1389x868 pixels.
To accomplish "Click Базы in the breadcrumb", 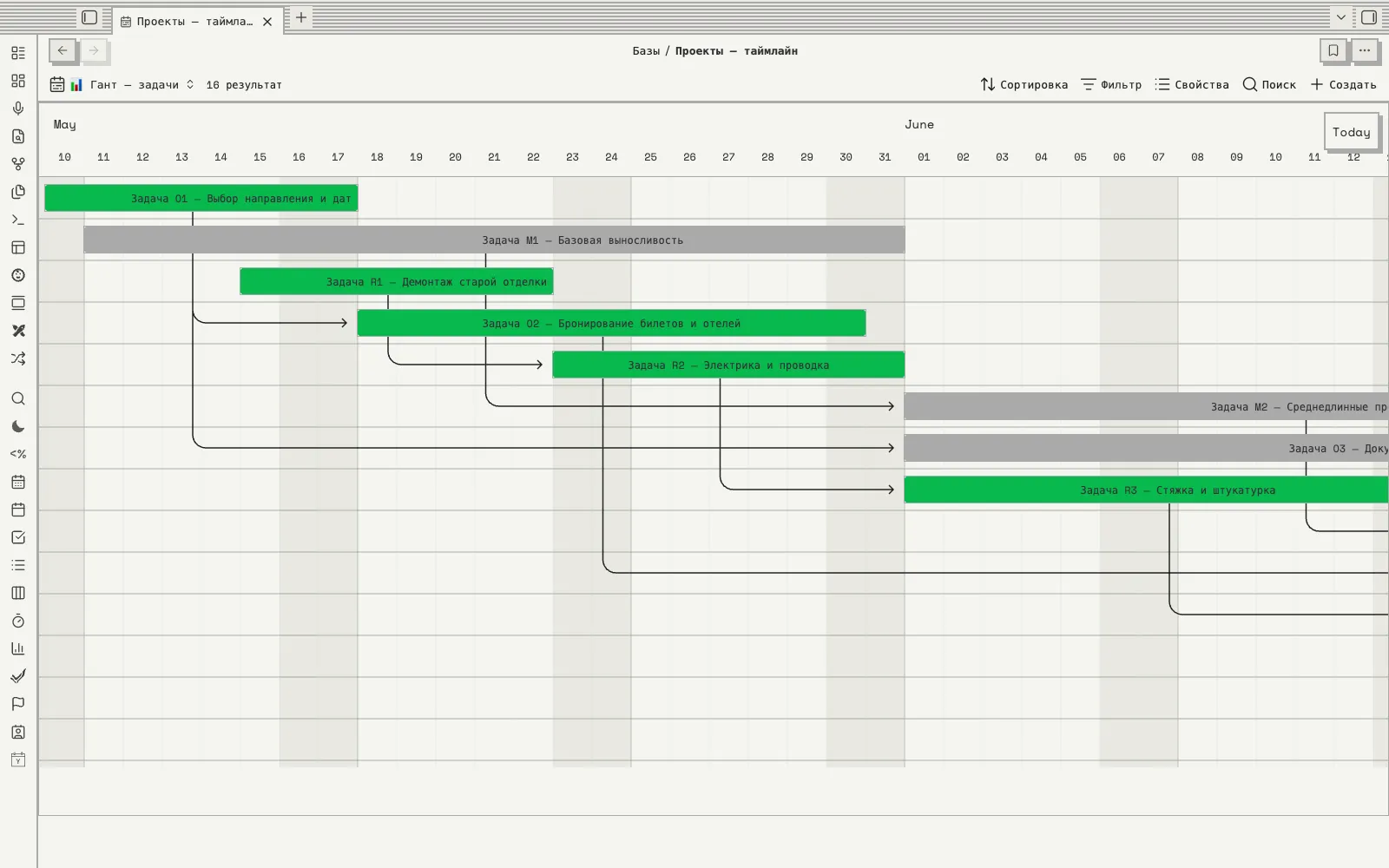I will pos(646,50).
